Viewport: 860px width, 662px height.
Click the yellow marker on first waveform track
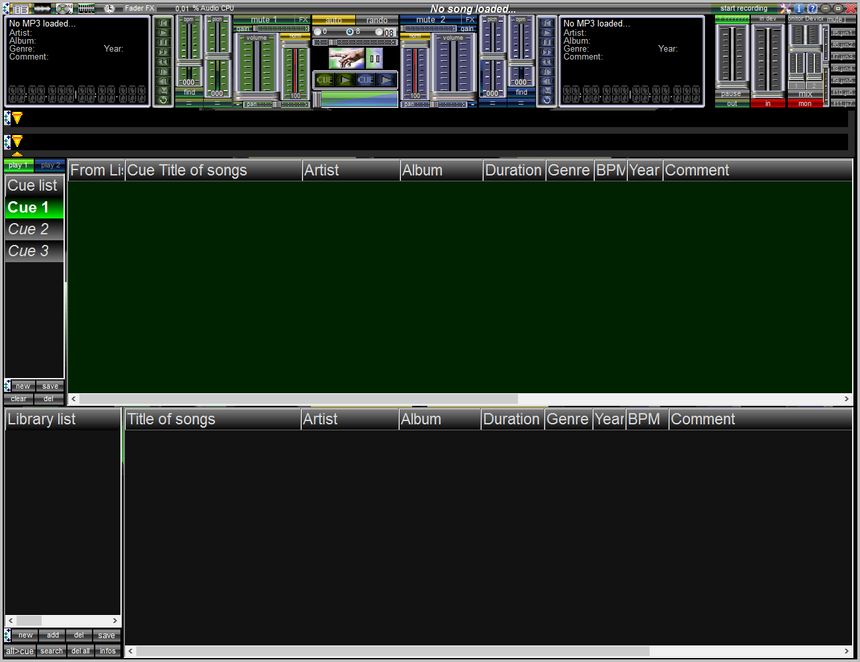[x=17, y=117]
